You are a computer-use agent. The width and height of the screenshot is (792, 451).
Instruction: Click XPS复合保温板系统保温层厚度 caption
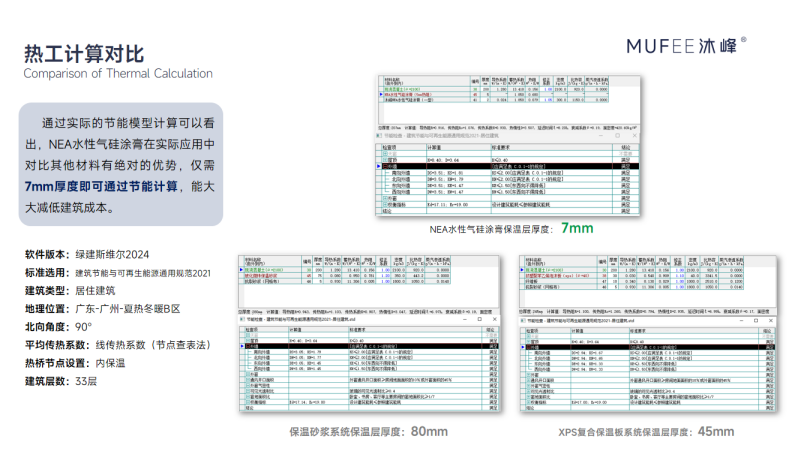pyautogui.click(x=625, y=432)
